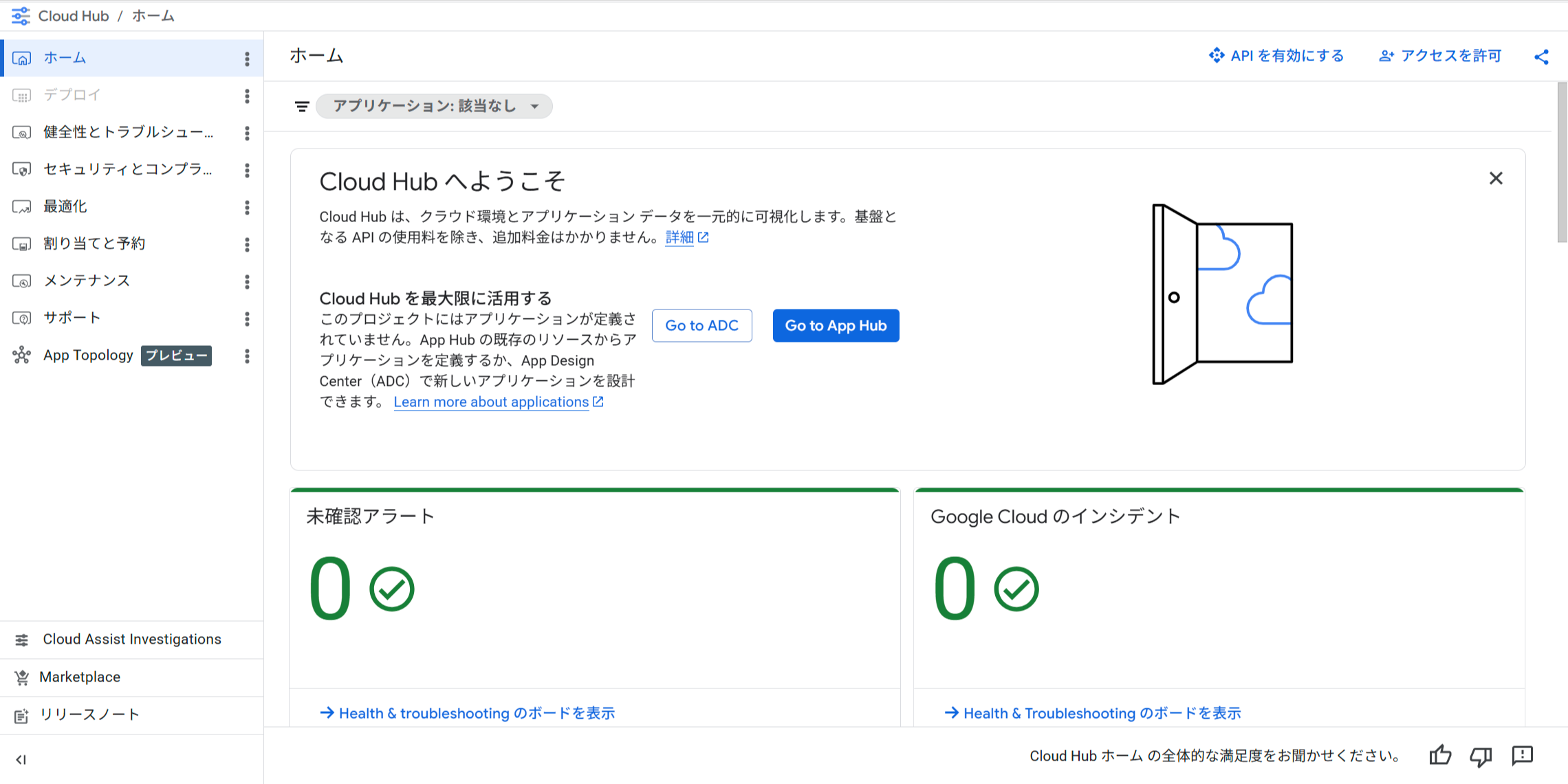1568x784 pixels.
Task: Click the Marketplace icon in the sidebar
Action: [23, 677]
